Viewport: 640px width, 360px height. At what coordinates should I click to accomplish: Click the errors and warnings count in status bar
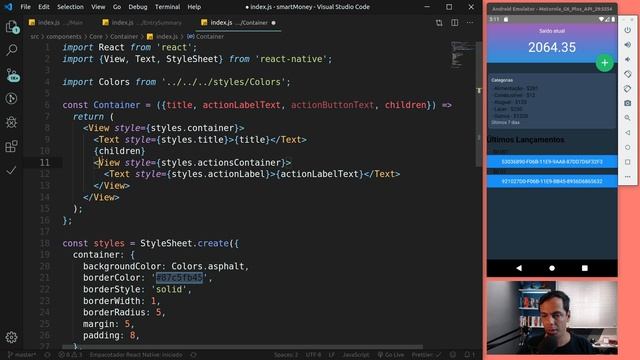(70, 355)
